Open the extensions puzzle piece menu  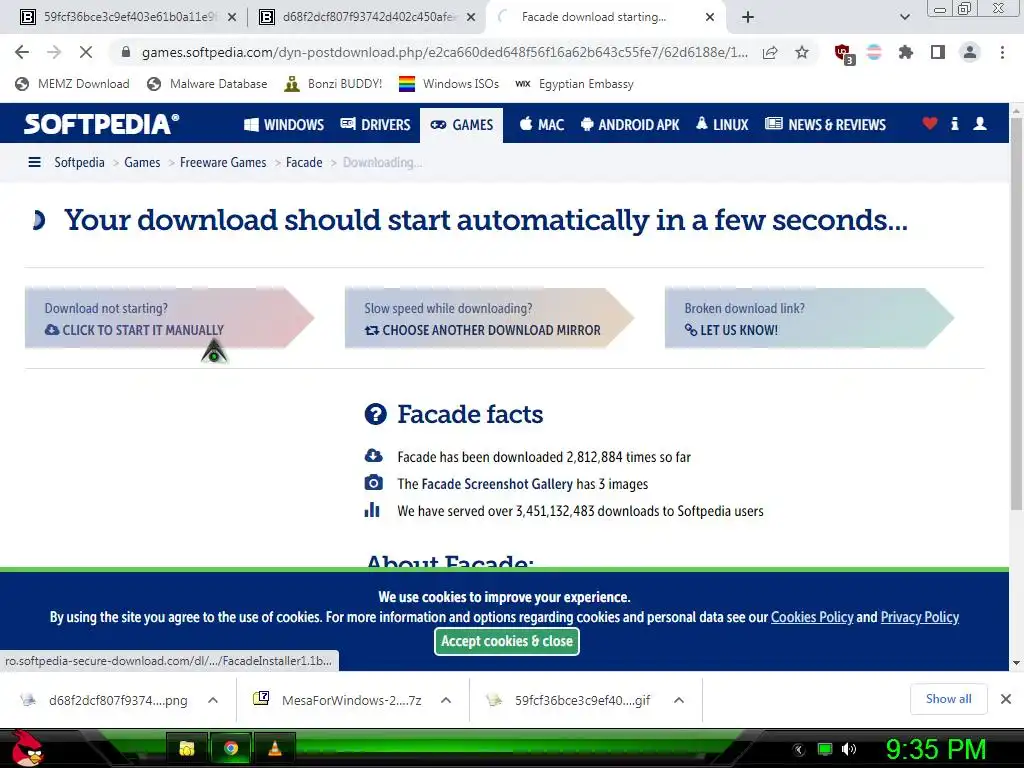[906, 52]
